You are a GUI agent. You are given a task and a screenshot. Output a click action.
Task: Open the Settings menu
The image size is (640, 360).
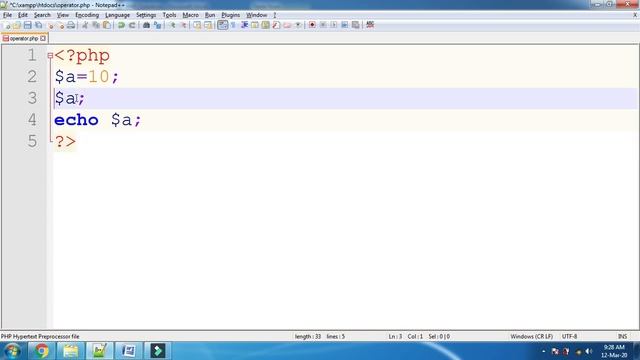(x=146, y=15)
